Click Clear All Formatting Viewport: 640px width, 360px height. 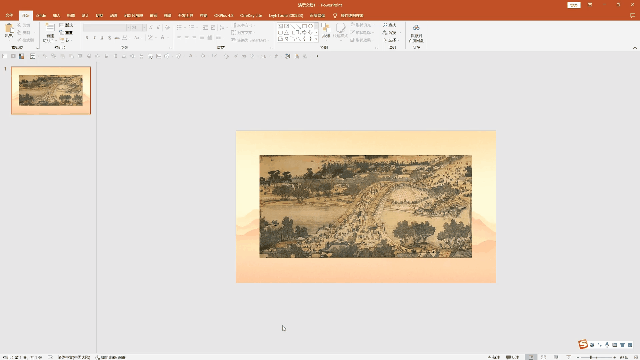[167, 28]
